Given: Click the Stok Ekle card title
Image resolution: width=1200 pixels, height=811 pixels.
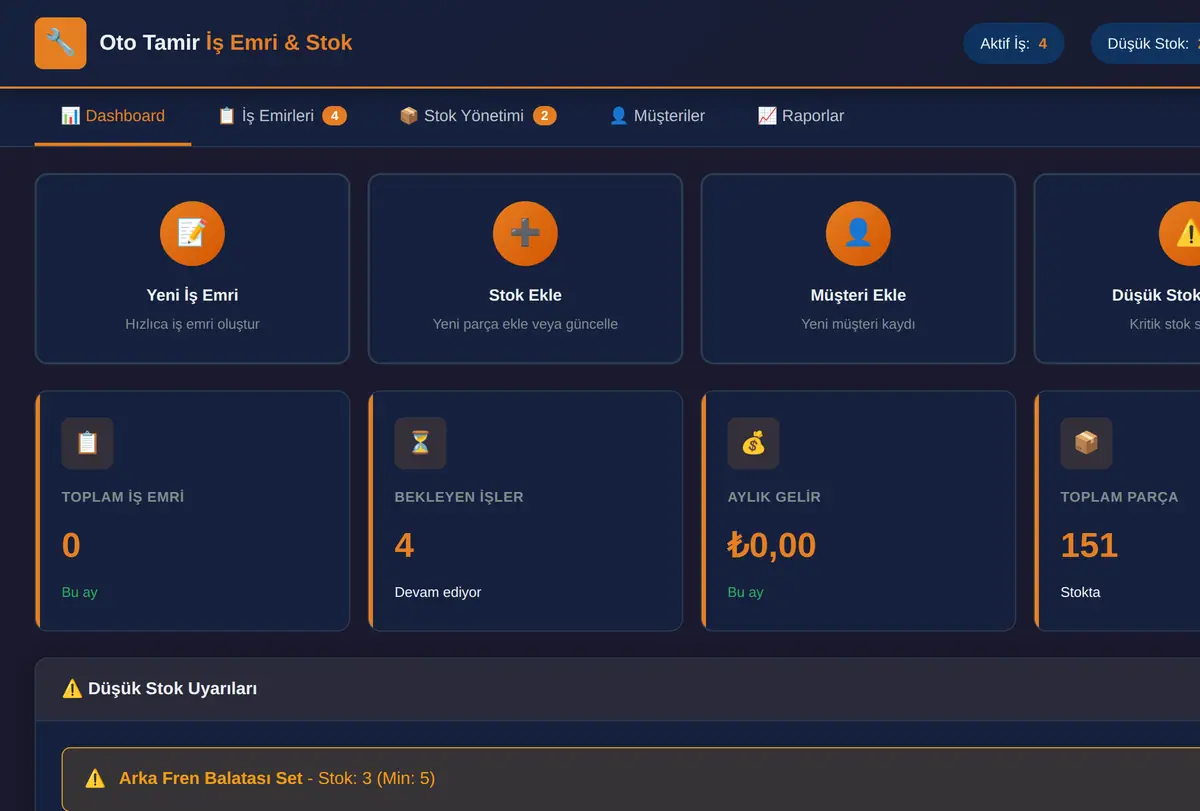Looking at the screenshot, I should 525,295.
